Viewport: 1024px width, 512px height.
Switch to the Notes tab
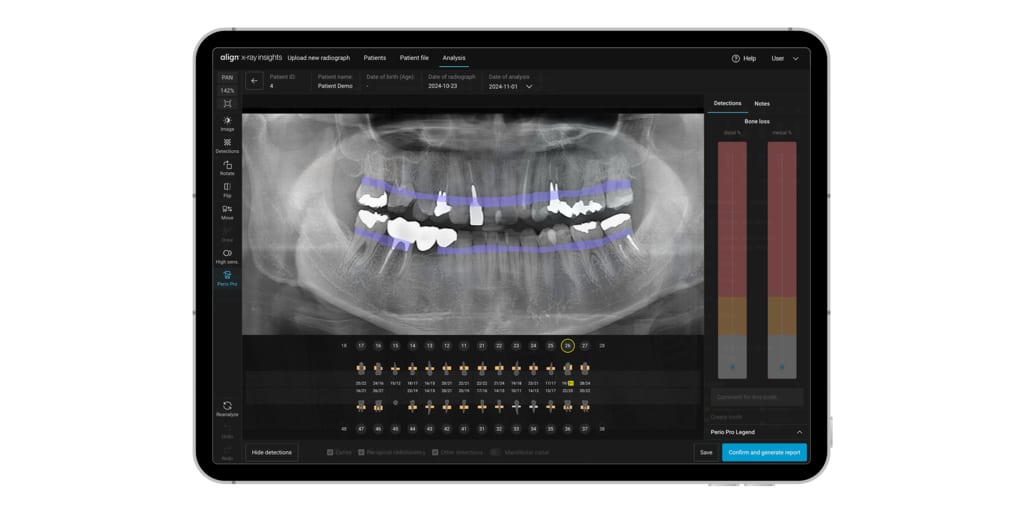tap(762, 104)
